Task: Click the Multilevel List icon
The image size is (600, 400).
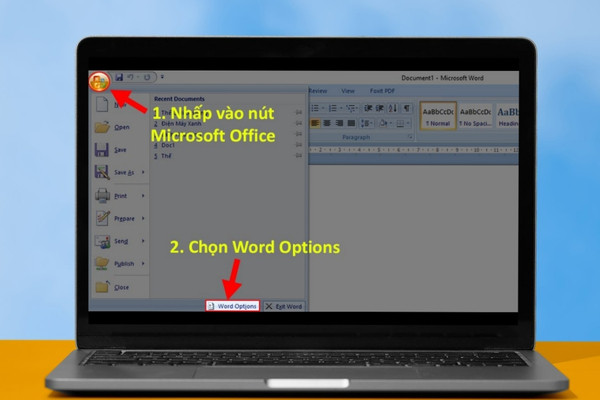Action: [351, 108]
